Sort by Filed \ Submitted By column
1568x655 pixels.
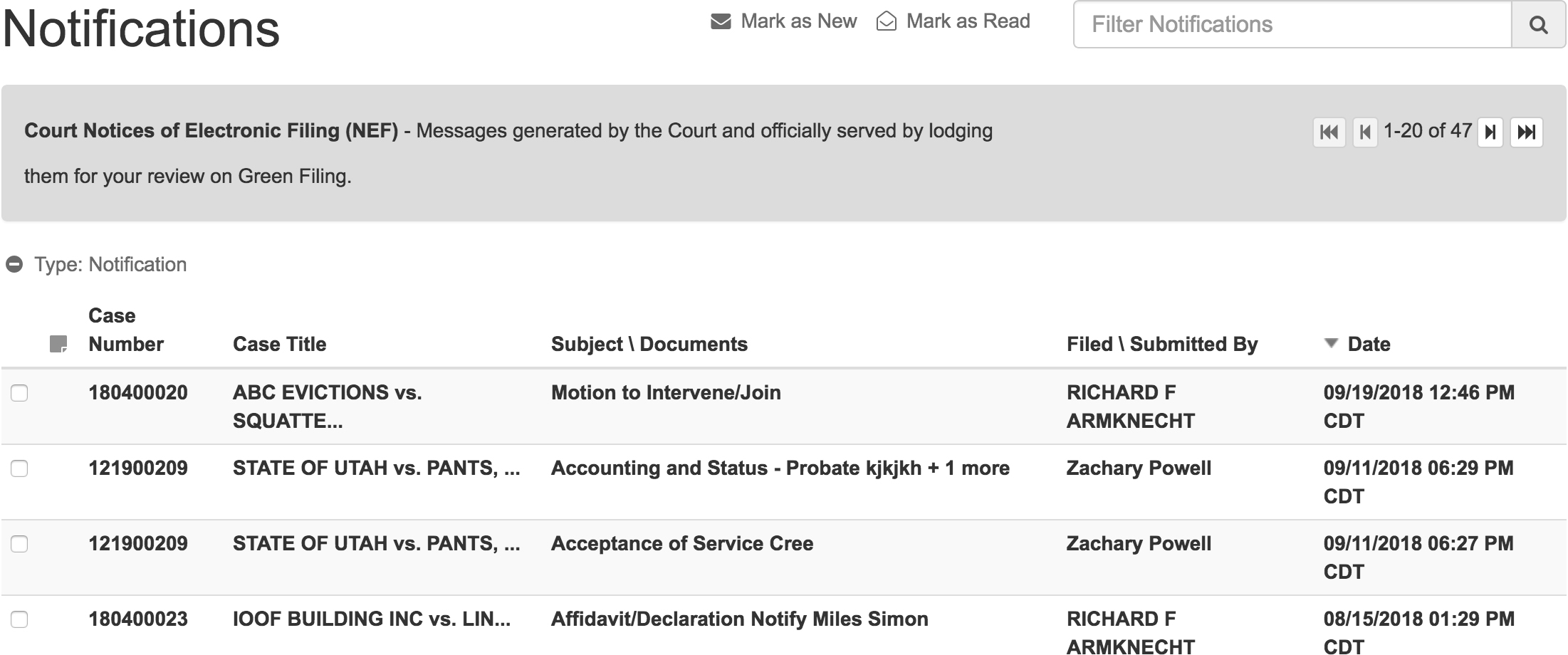1162,345
